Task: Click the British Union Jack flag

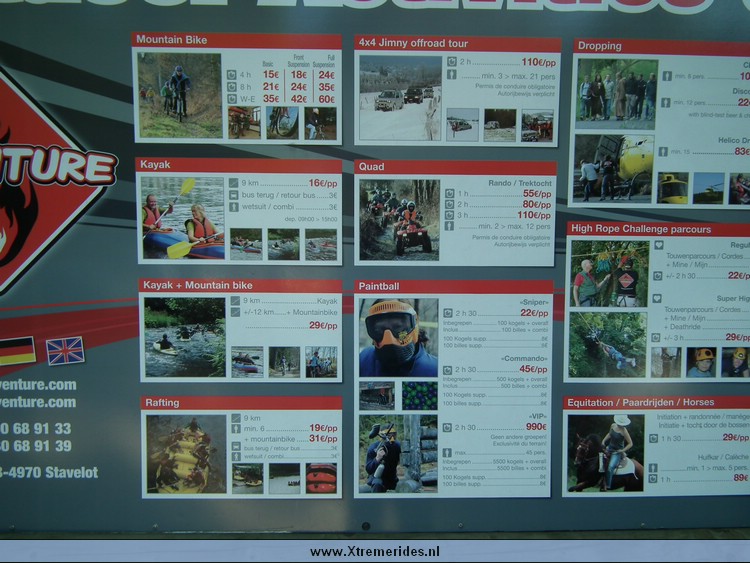Action: 65,351
